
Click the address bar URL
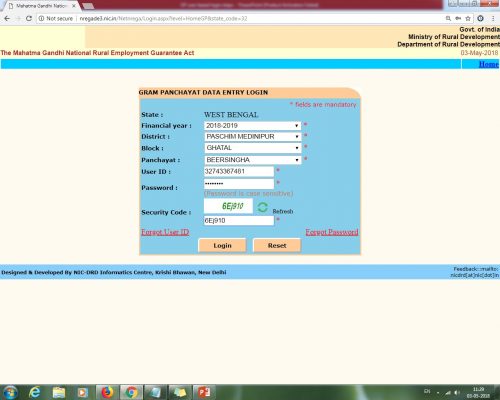coord(163,19)
